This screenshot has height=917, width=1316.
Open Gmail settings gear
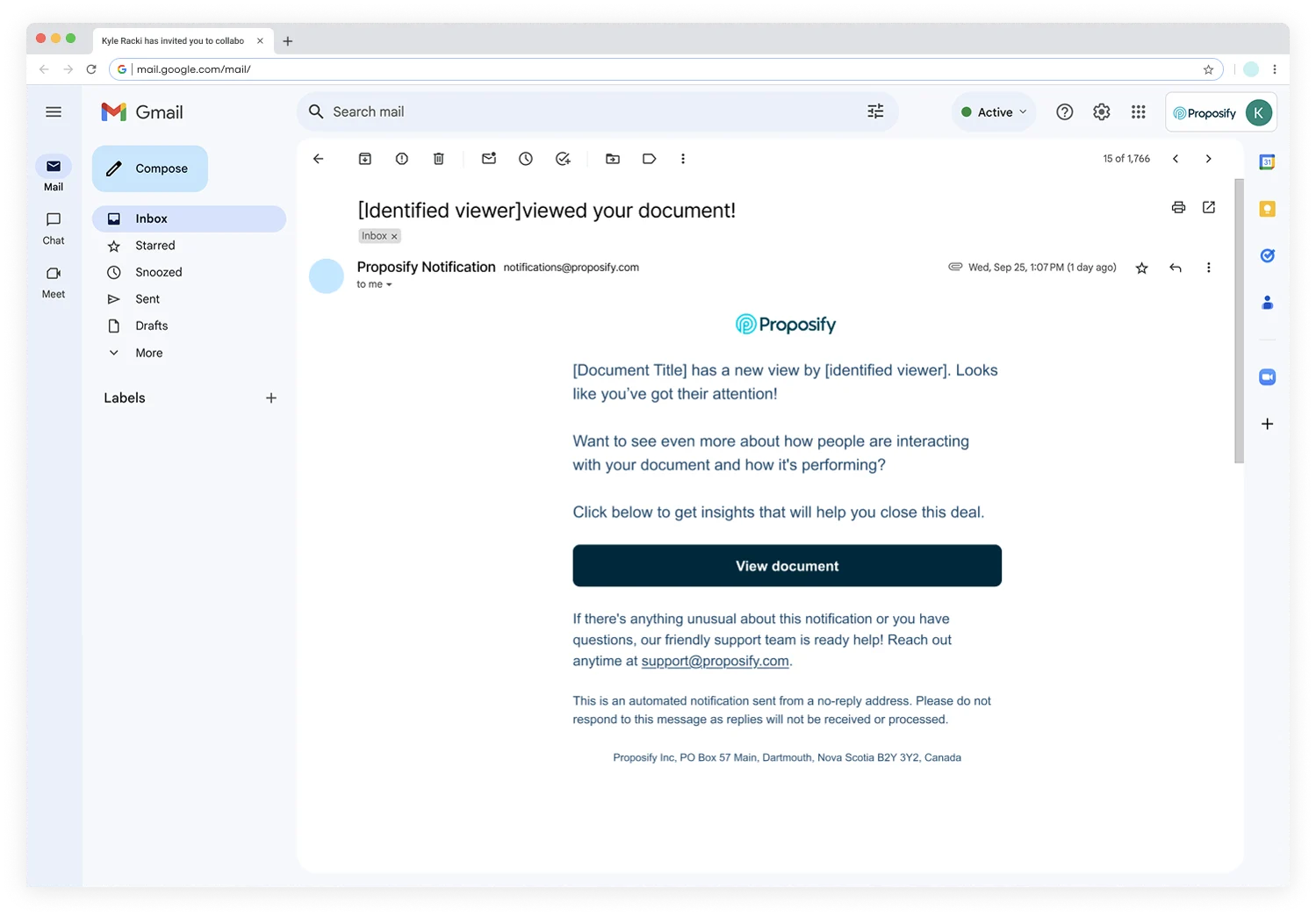click(x=1102, y=111)
